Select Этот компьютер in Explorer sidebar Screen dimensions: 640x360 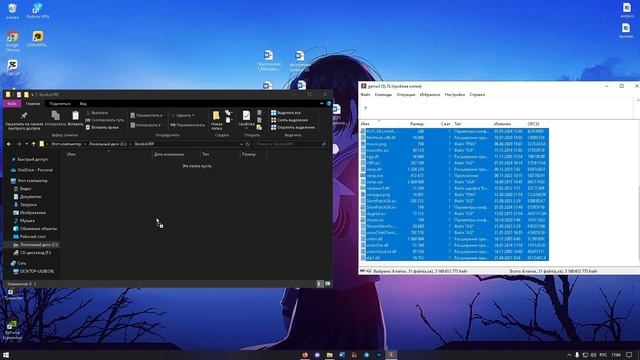tap(29, 180)
